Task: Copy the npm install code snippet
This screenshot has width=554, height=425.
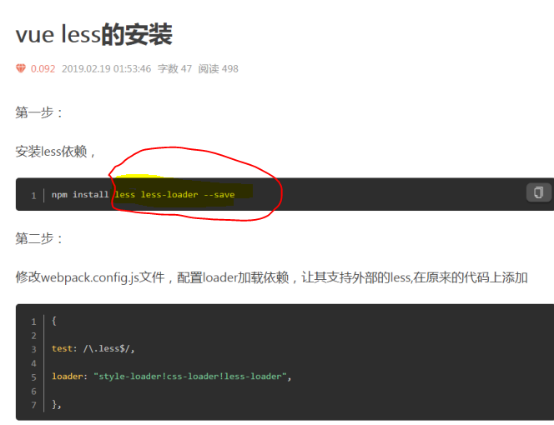Action: (538, 193)
